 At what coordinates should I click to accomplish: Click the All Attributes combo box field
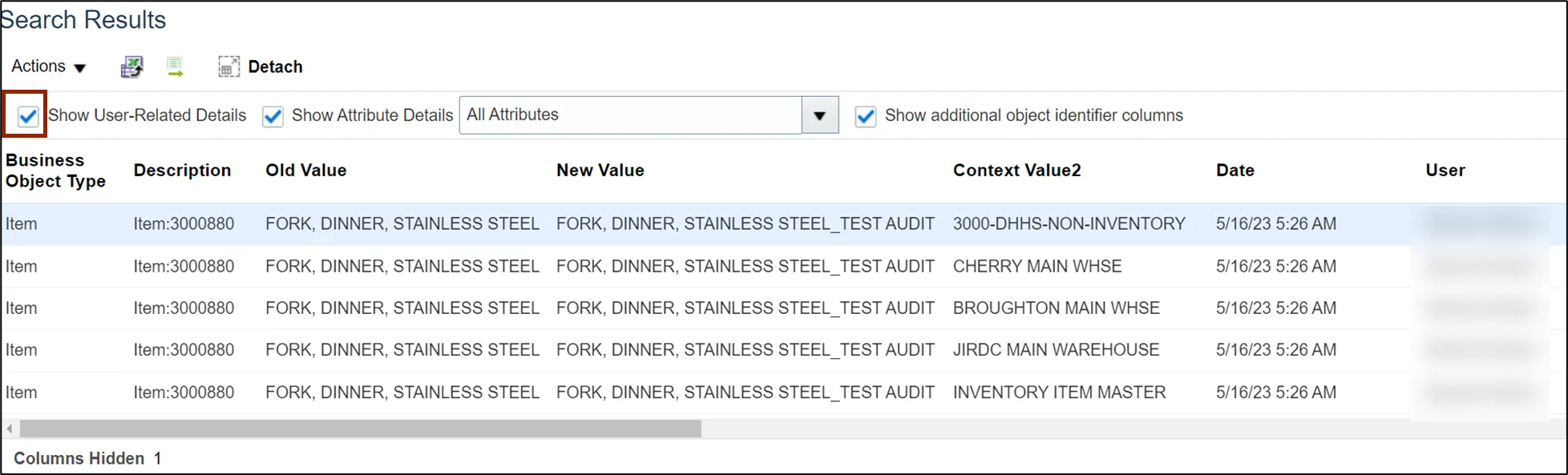[630, 115]
